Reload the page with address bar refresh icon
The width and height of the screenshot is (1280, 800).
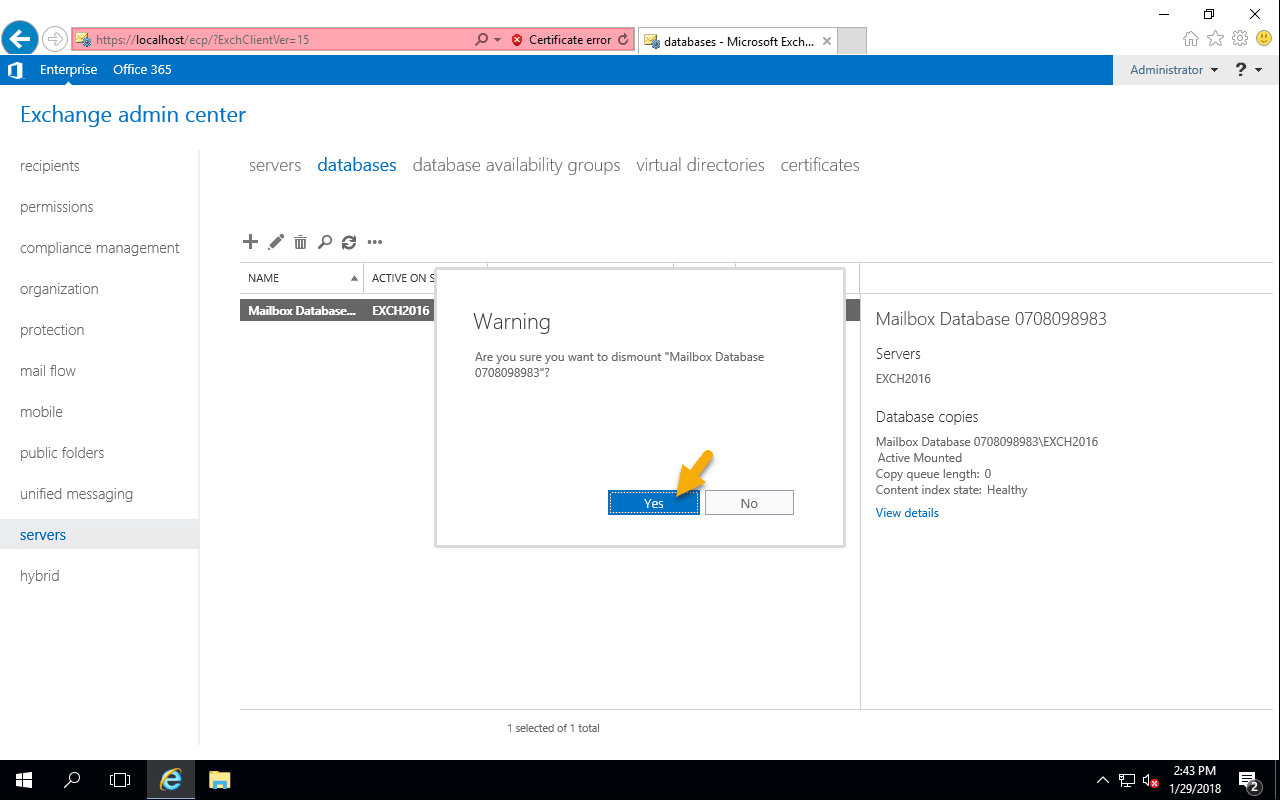click(624, 40)
